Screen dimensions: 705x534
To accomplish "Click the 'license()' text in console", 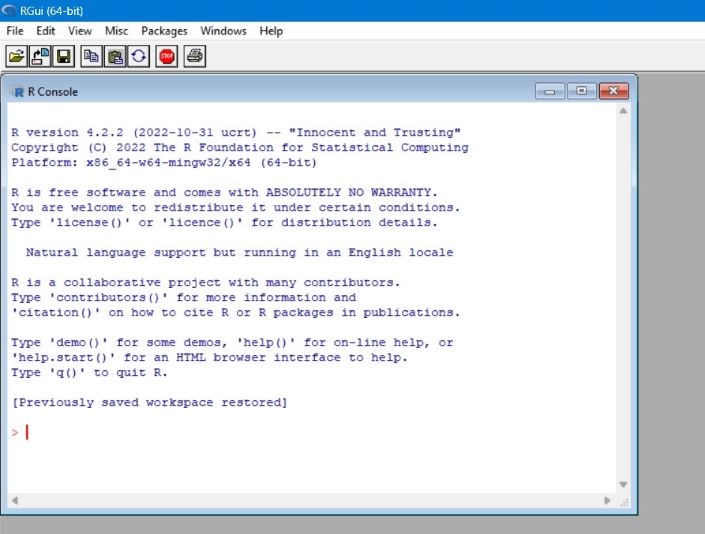I will pyautogui.click(x=89, y=222).
